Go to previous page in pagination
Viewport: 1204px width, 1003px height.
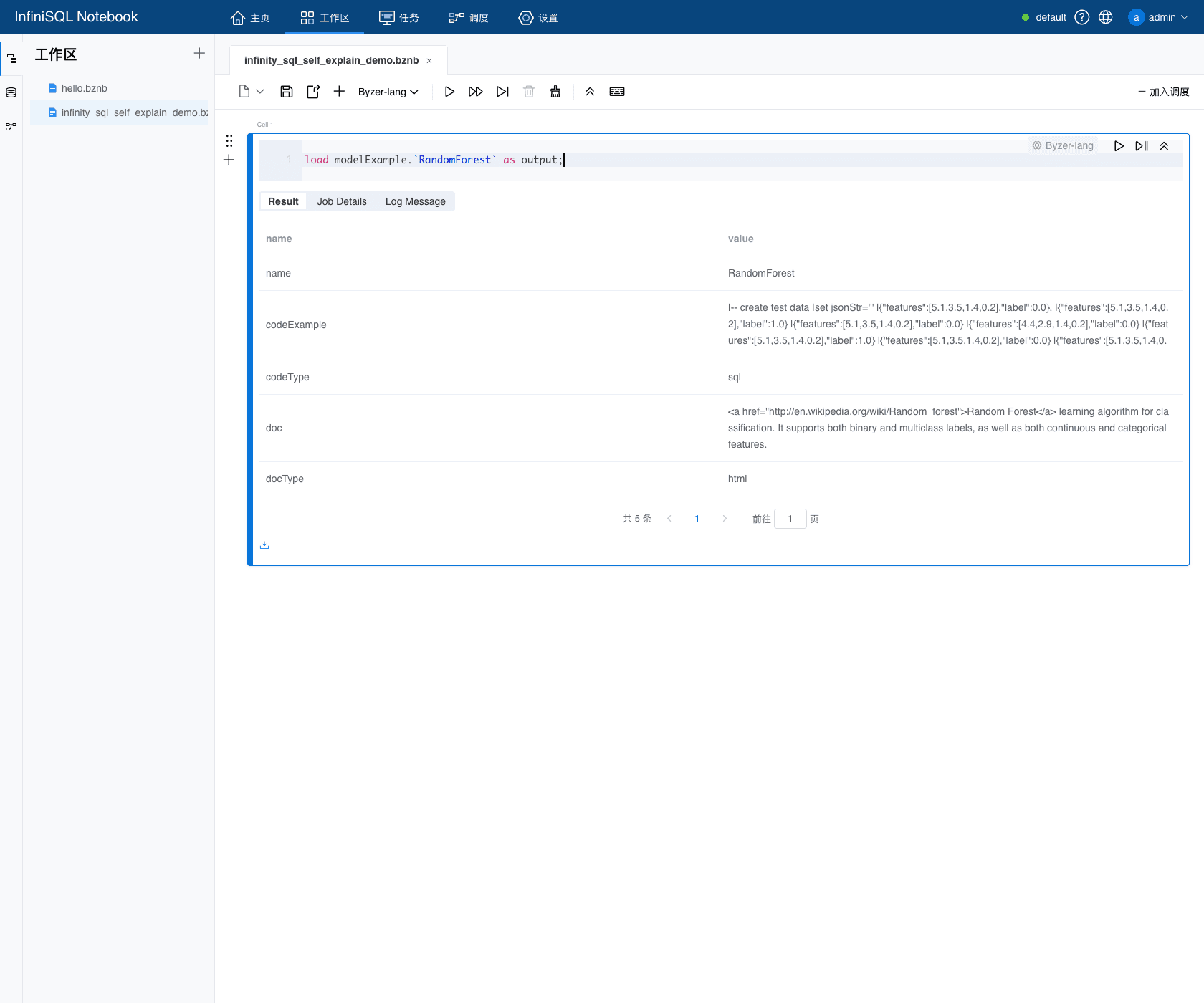669,519
